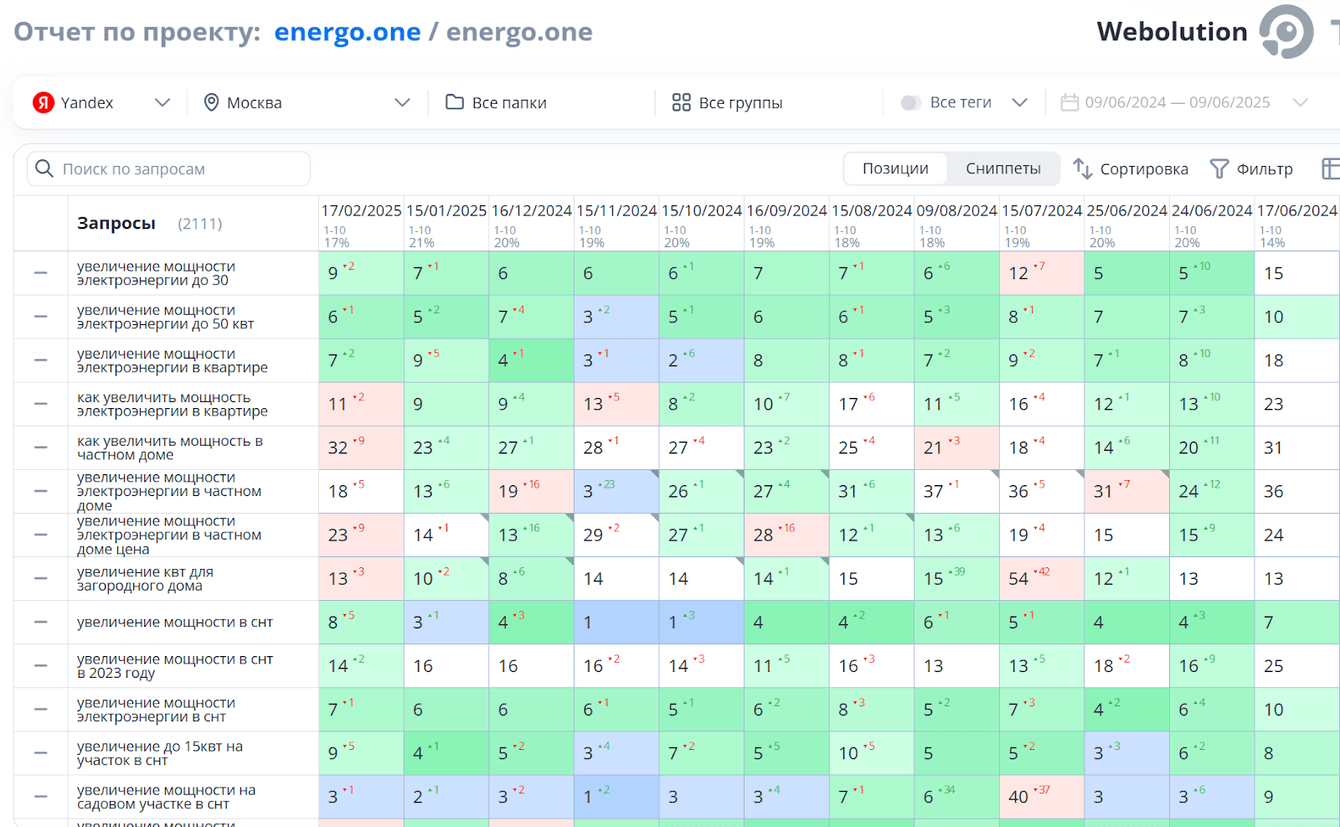The image size is (1340, 827).
Task: Open the Yandex search engine dropdown
Action: (162, 103)
